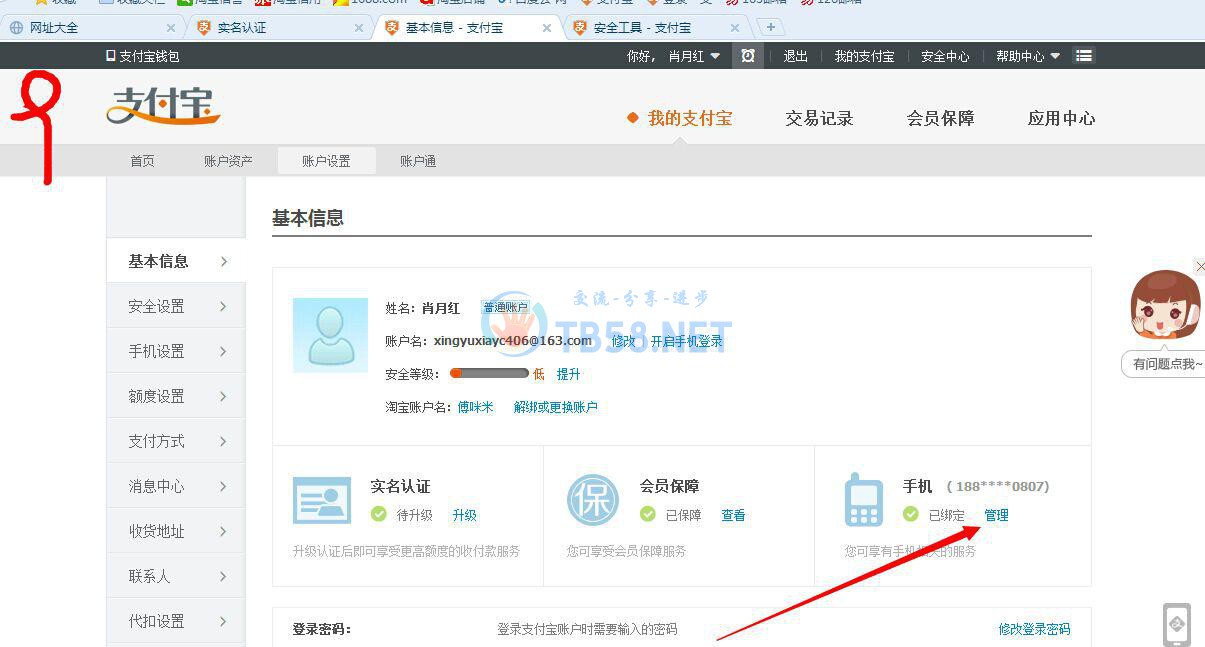
Task: Click the profile avatar picture
Action: tap(330, 335)
